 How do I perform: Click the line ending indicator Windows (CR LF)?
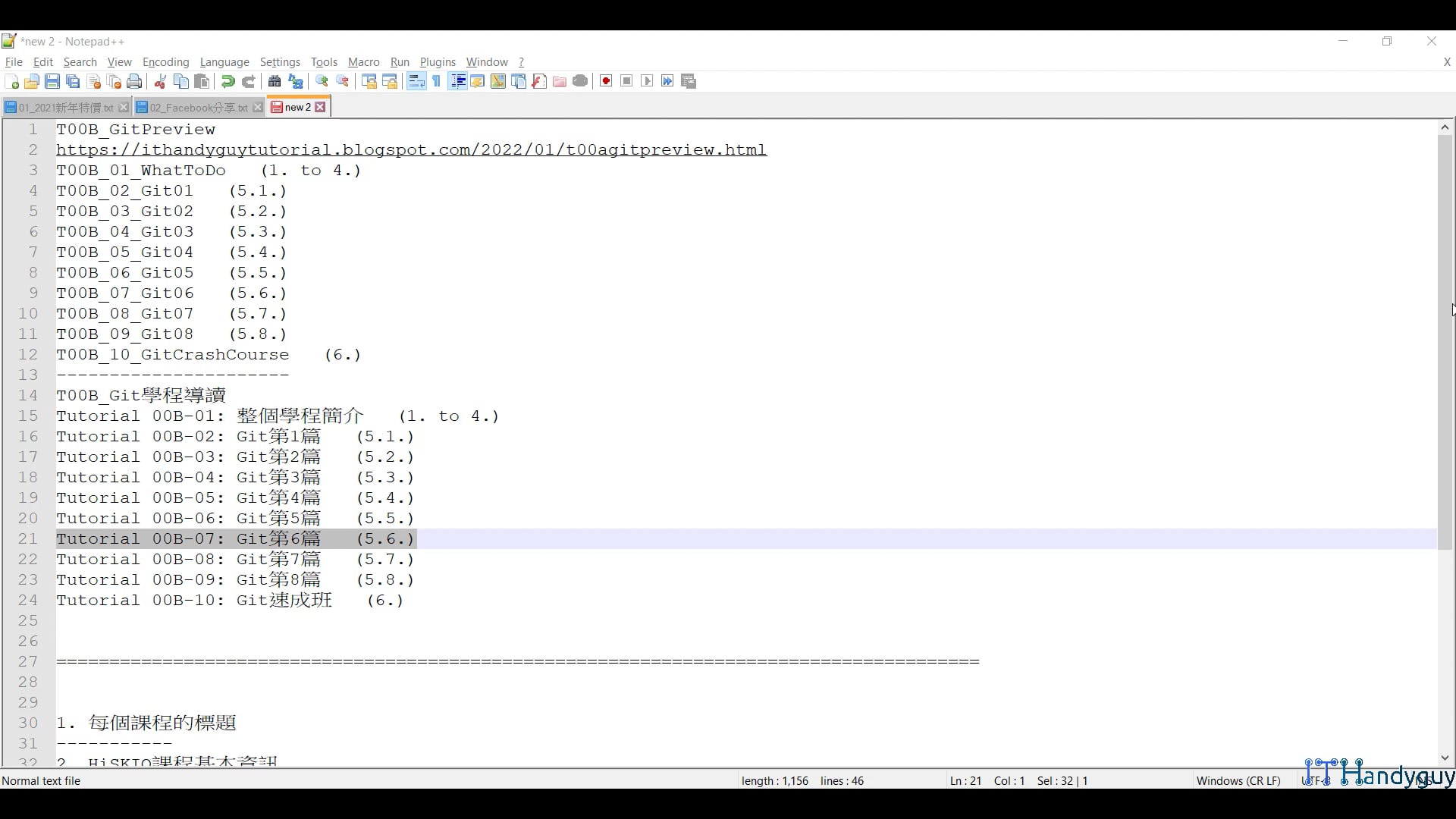tap(1238, 780)
